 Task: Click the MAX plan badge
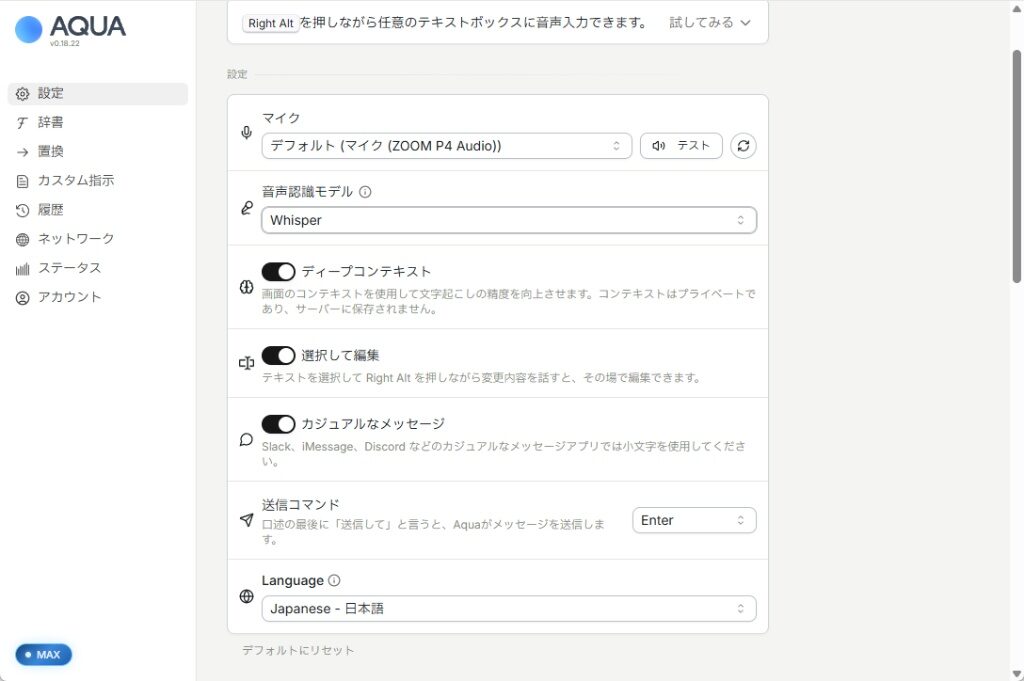tap(44, 654)
